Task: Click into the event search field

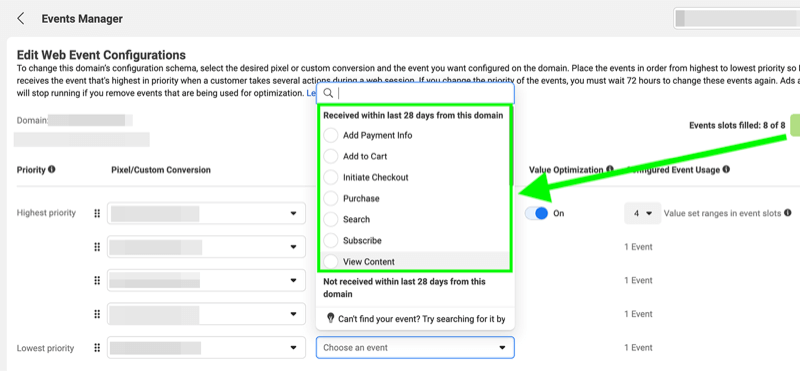Action: 415,93
